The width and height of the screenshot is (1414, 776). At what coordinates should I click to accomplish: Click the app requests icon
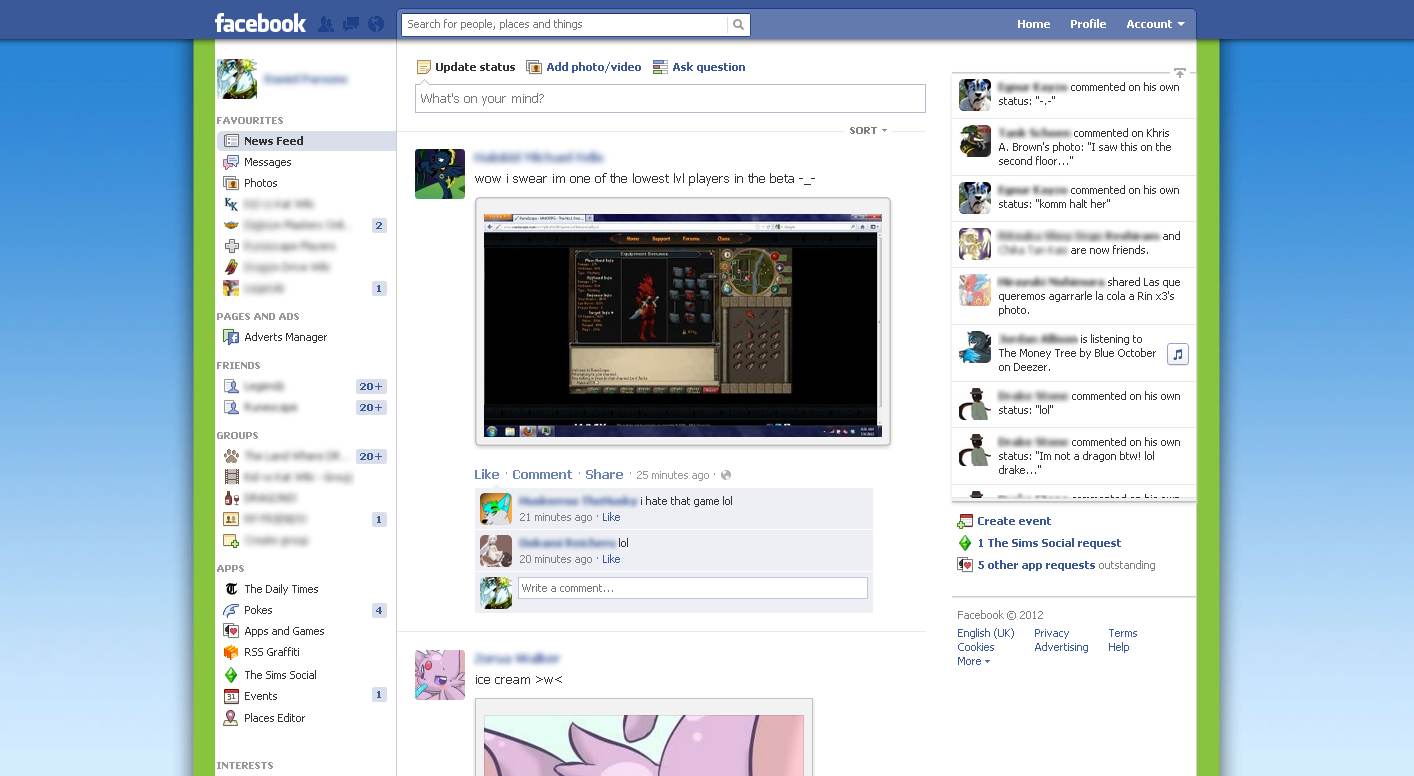click(965, 565)
